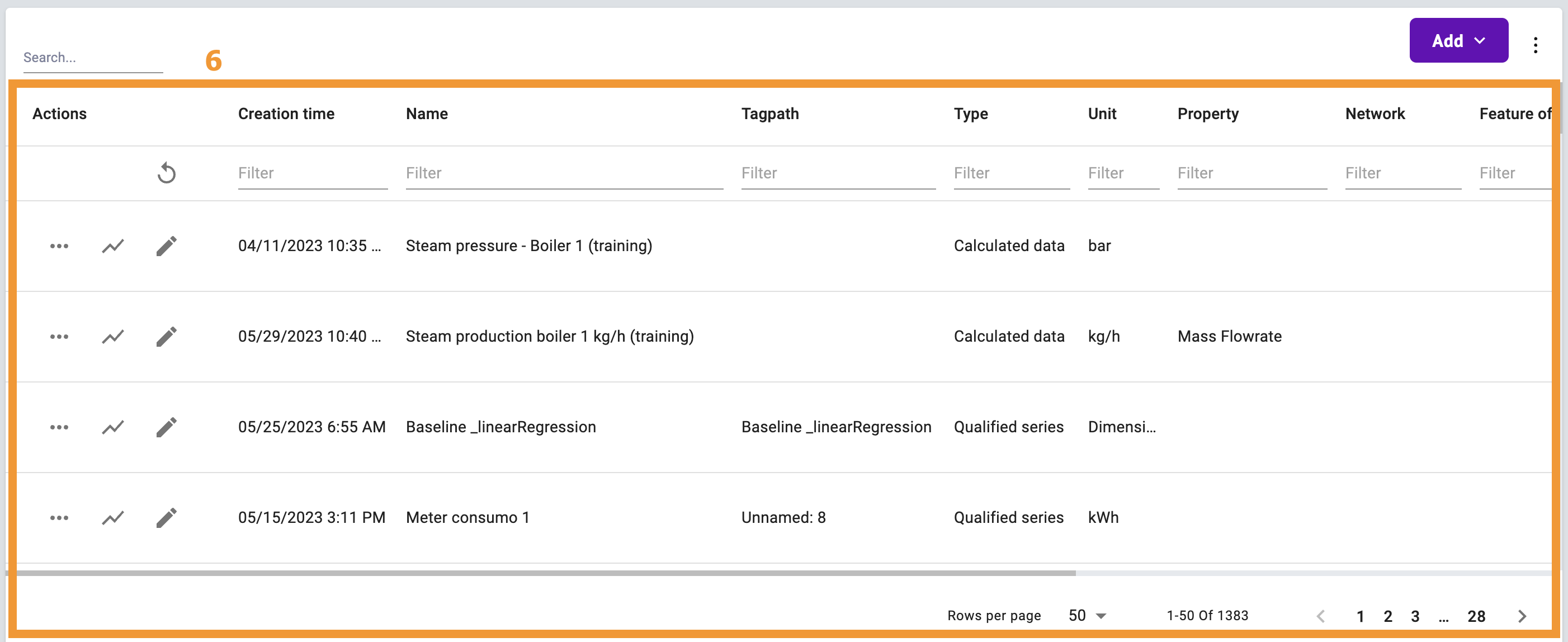Select 'Steam pressure - Boiler 1 (training)' name cell
The image size is (1568, 642).
528,246
